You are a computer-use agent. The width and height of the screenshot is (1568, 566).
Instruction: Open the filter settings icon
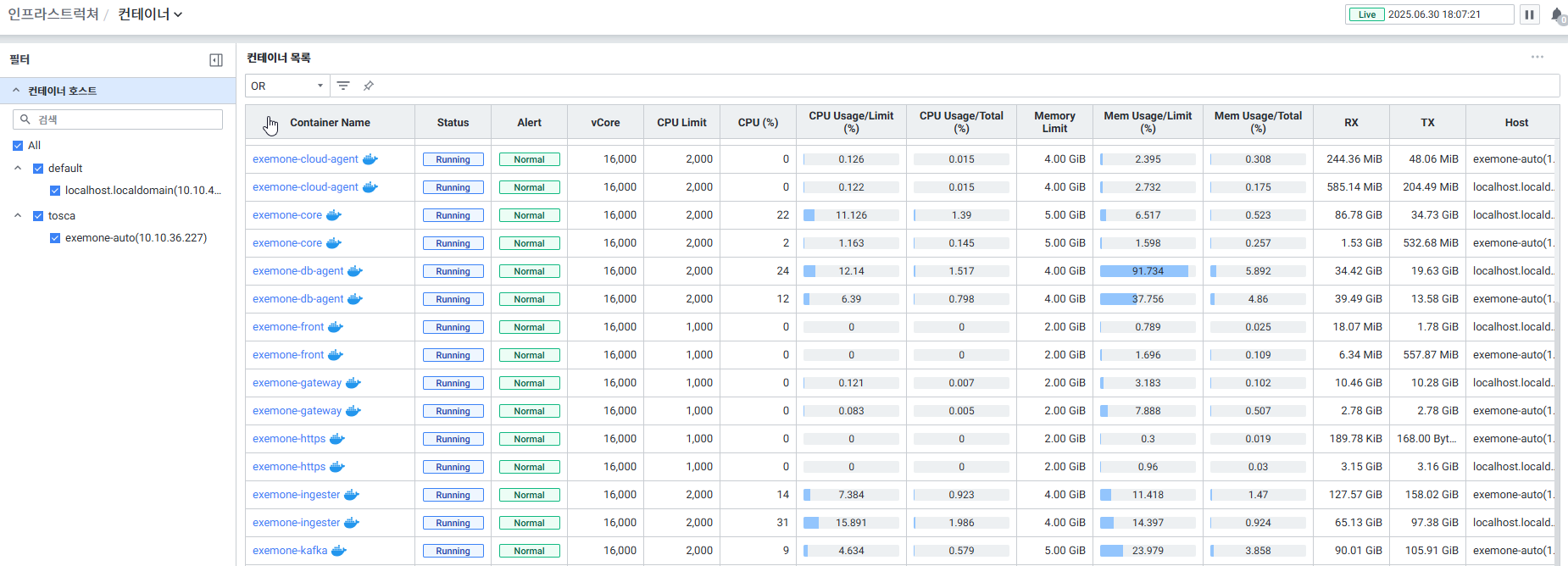tap(343, 86)
